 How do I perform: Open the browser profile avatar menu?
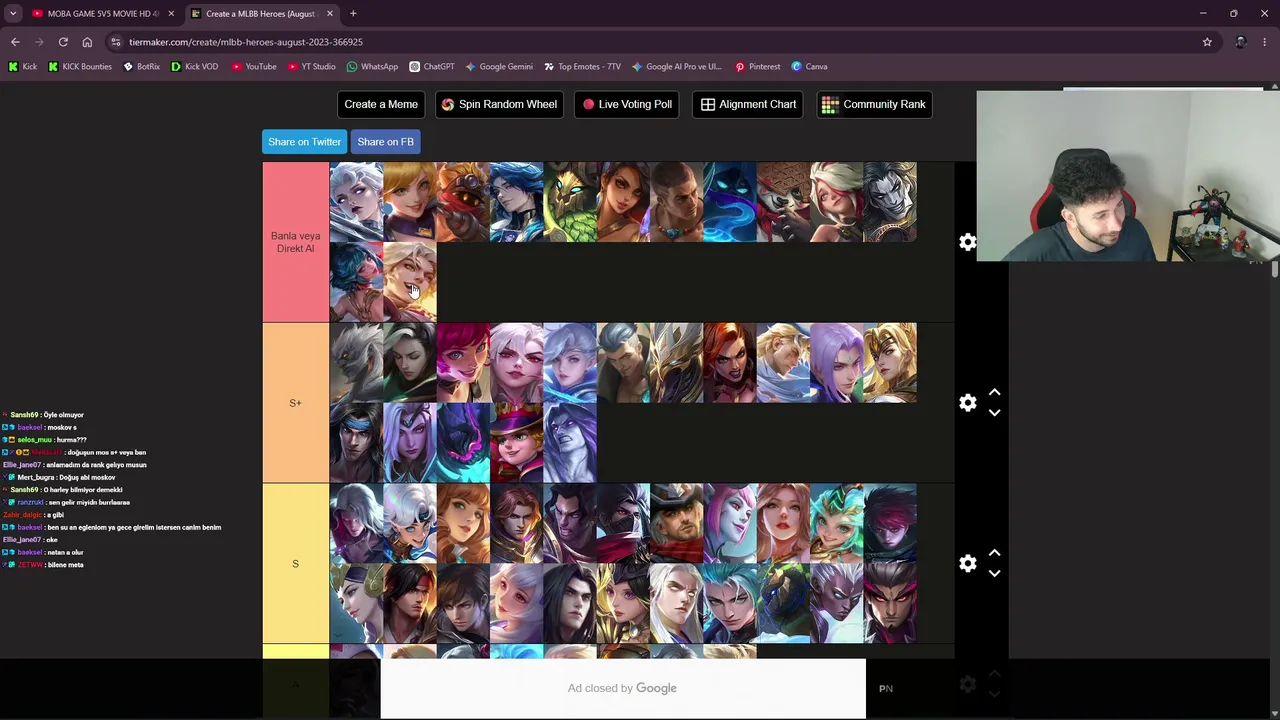pos(1241,42)
